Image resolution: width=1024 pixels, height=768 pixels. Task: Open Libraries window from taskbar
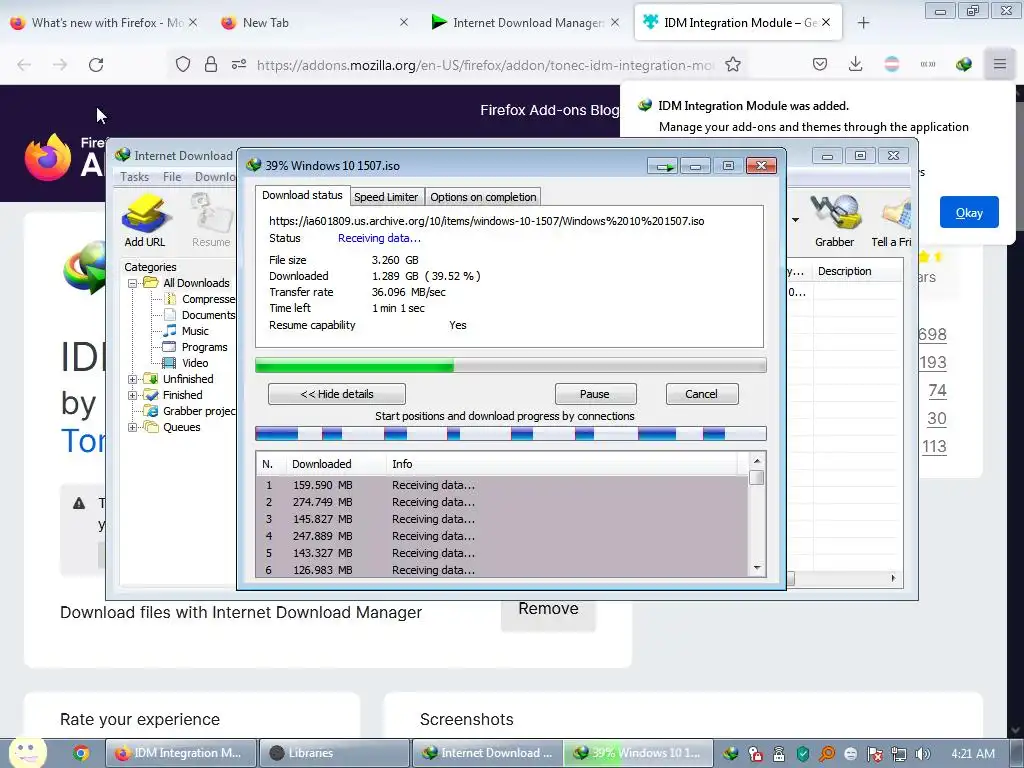click(334, 753)
